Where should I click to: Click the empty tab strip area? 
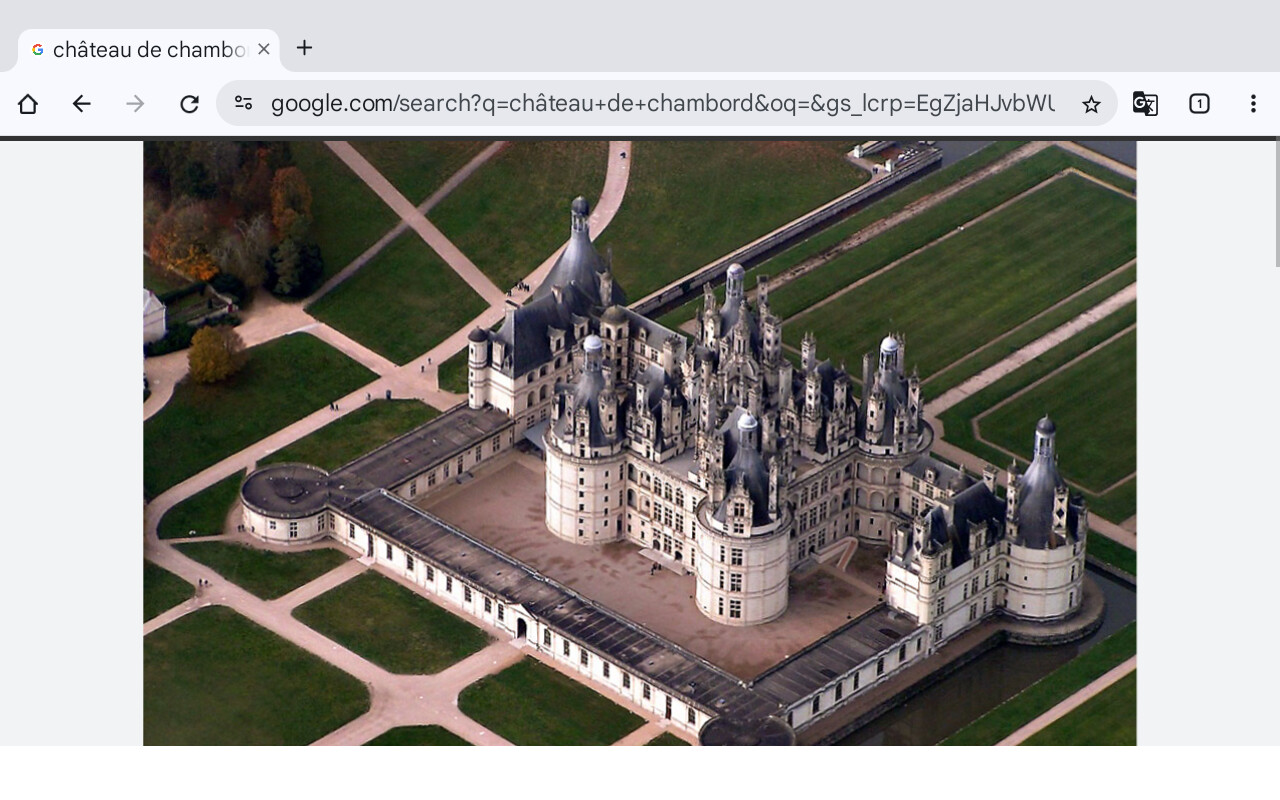point(800,40)
